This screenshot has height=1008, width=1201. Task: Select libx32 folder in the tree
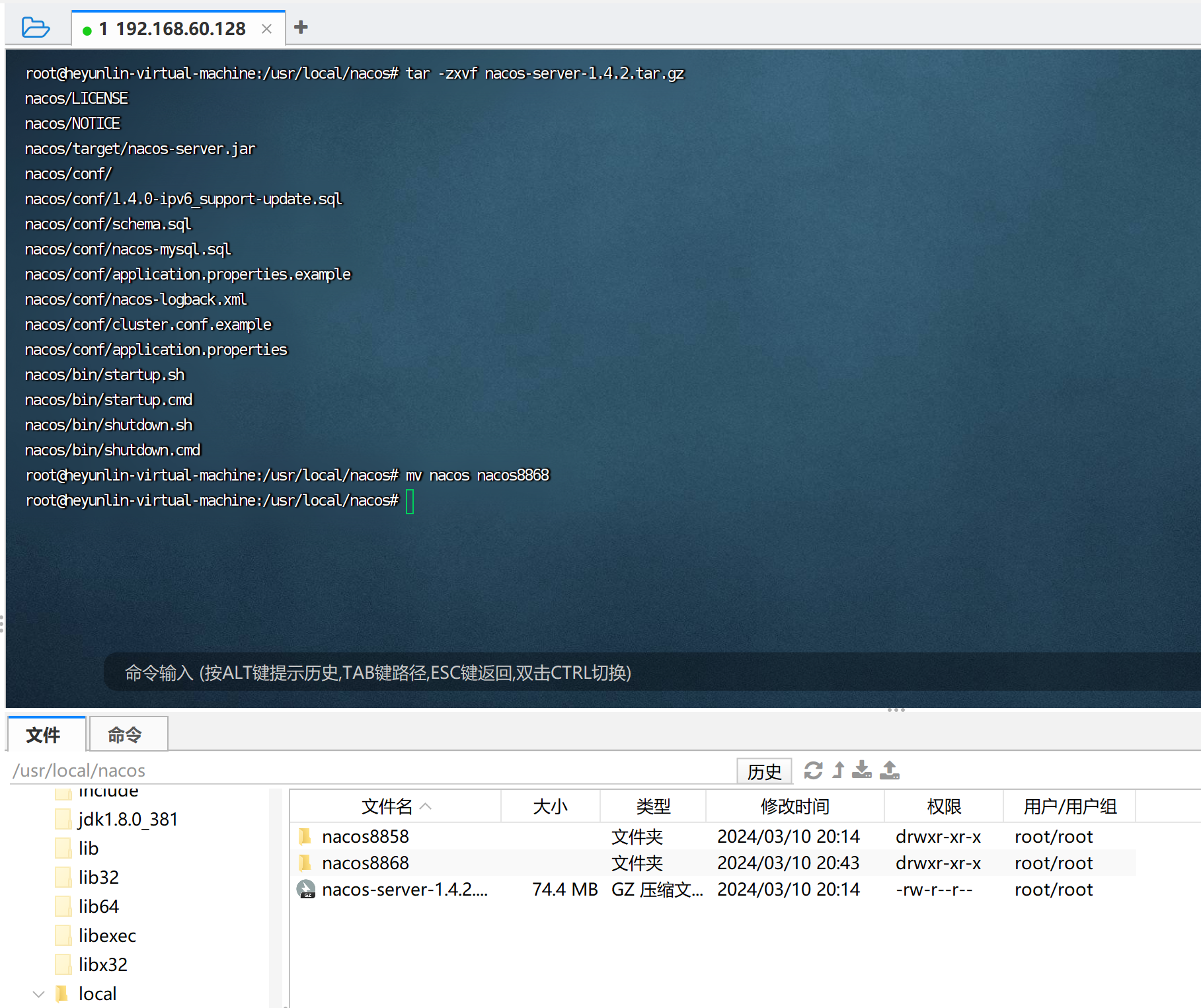102,964
